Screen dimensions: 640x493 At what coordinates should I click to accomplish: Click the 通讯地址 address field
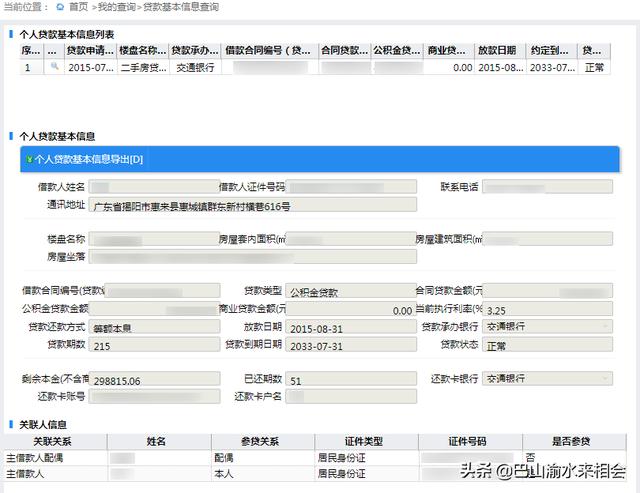pos(253,205)
